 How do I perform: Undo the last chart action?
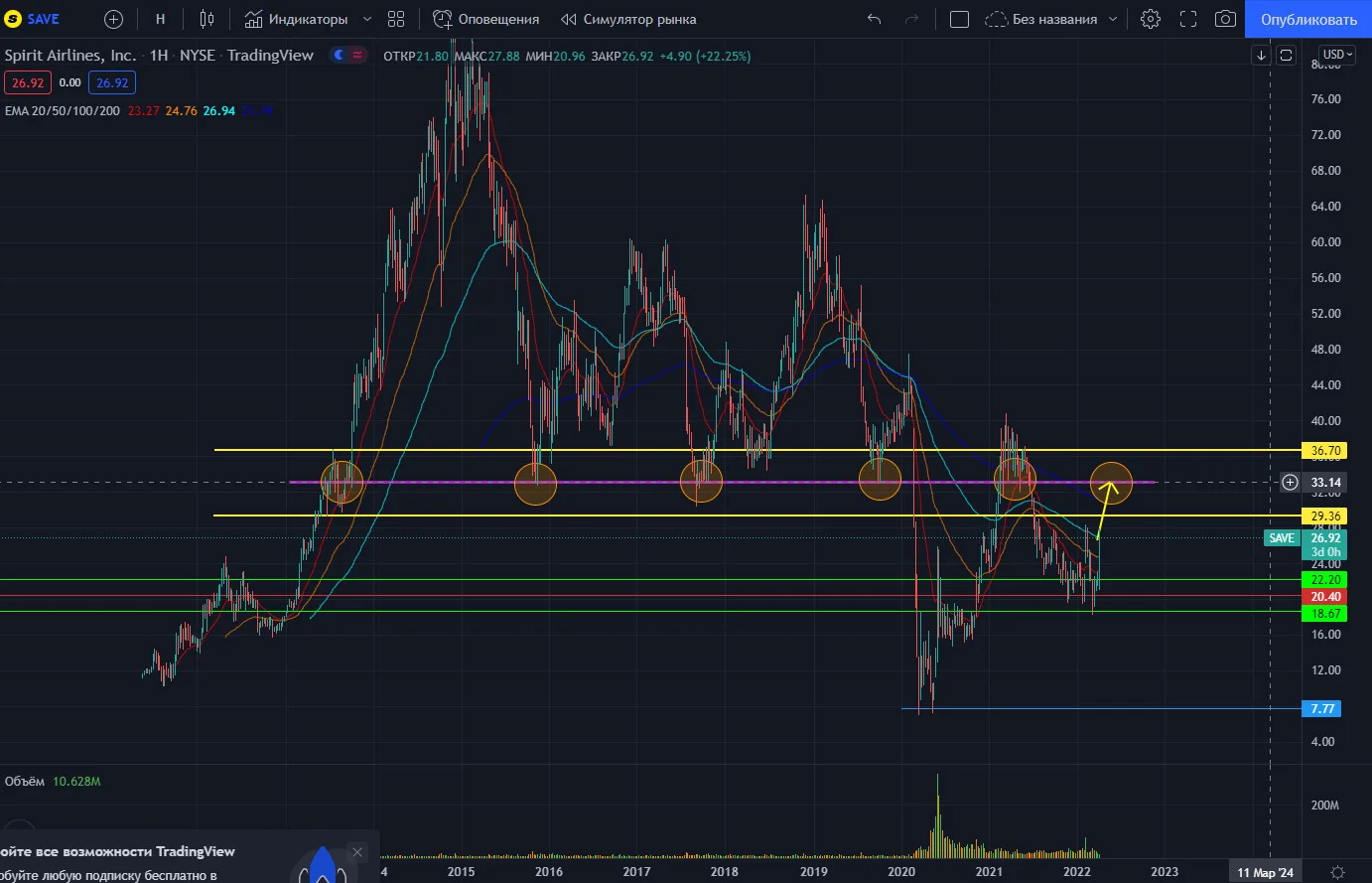click(874, 19)
